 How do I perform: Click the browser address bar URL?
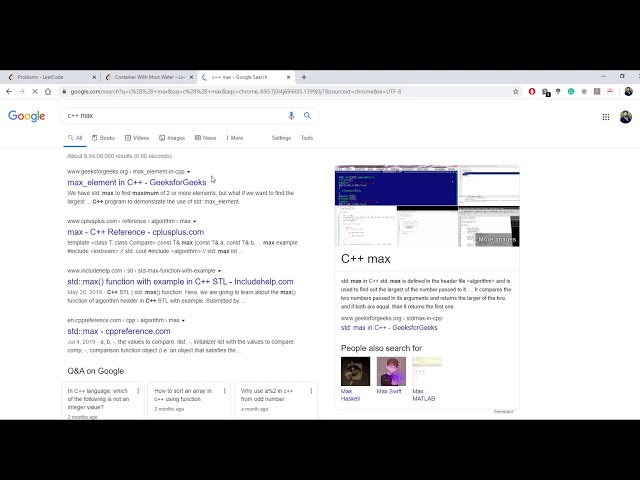[x=236, y=92]
